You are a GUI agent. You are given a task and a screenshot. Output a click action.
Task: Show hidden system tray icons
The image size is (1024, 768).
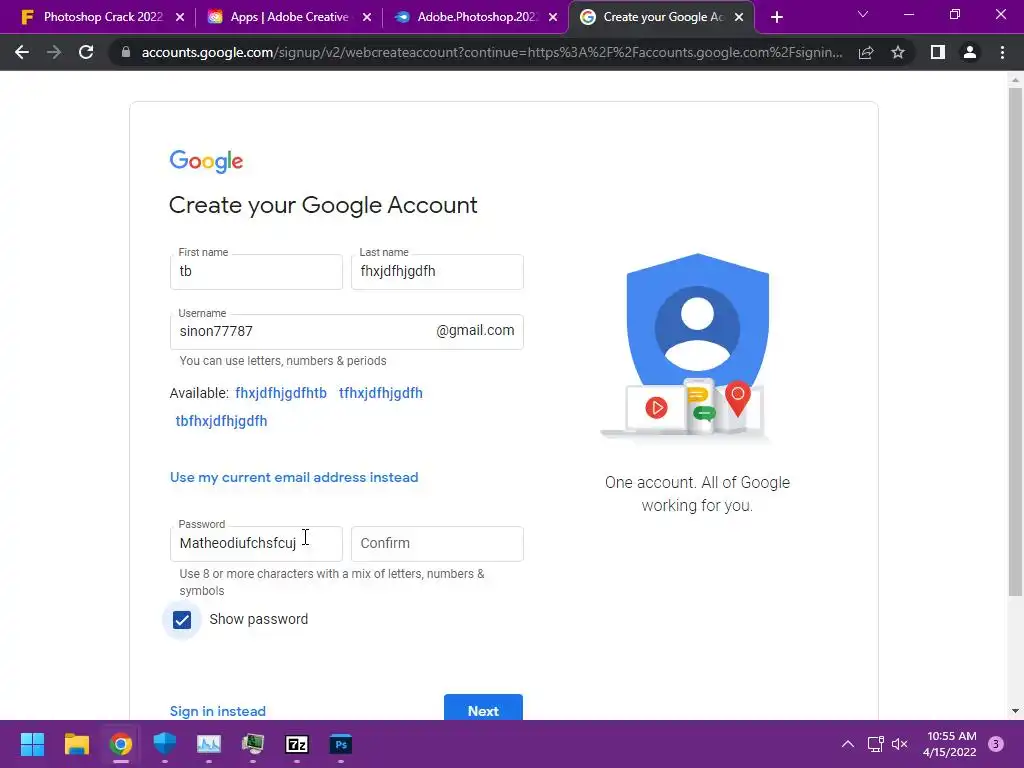click(848, 744)
